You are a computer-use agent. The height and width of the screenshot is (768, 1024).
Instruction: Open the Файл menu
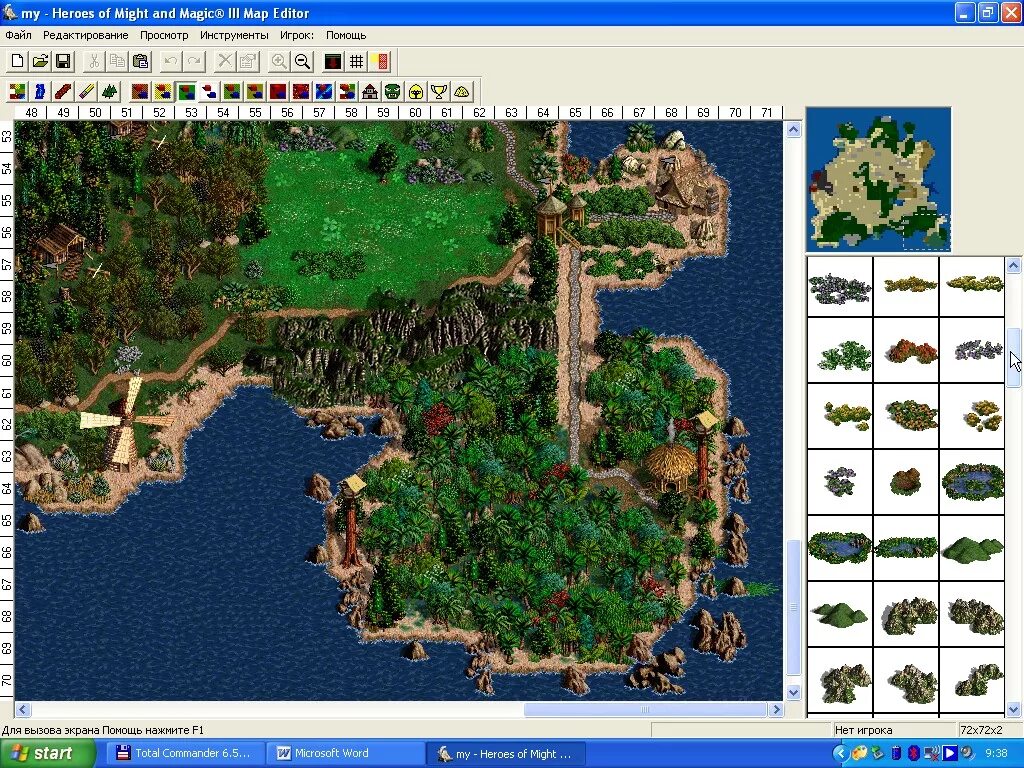(18, 35)
